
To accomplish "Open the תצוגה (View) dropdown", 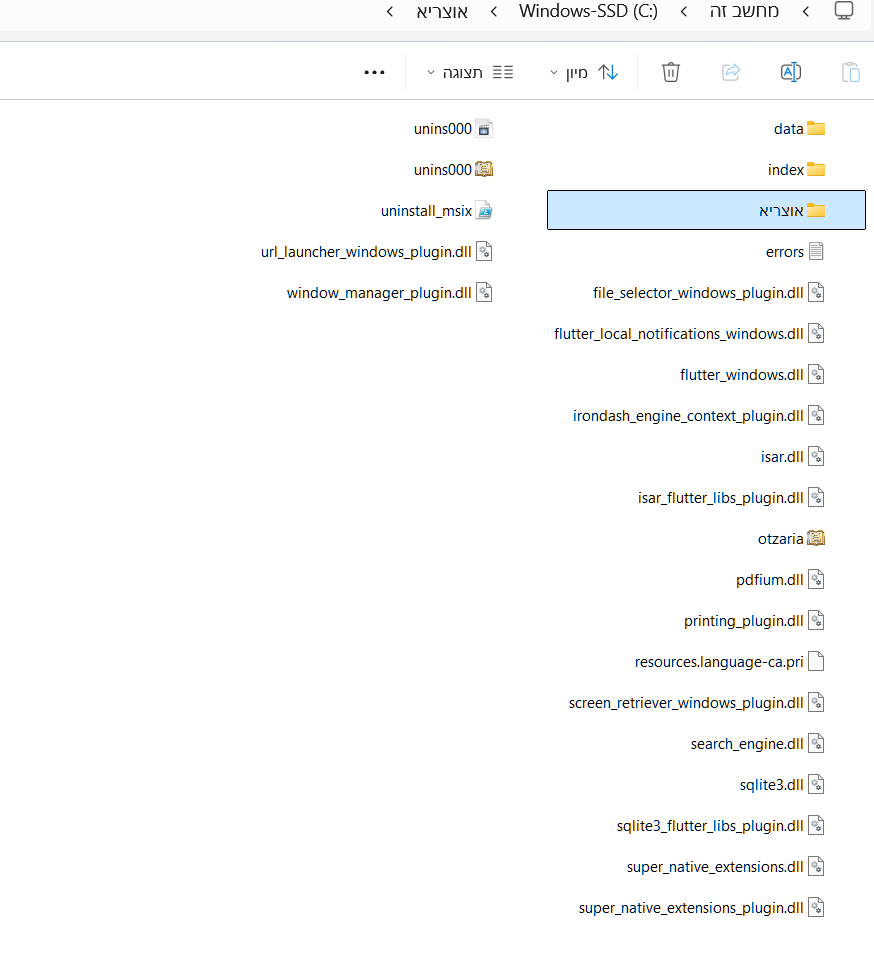I will (x=469, y=72).
